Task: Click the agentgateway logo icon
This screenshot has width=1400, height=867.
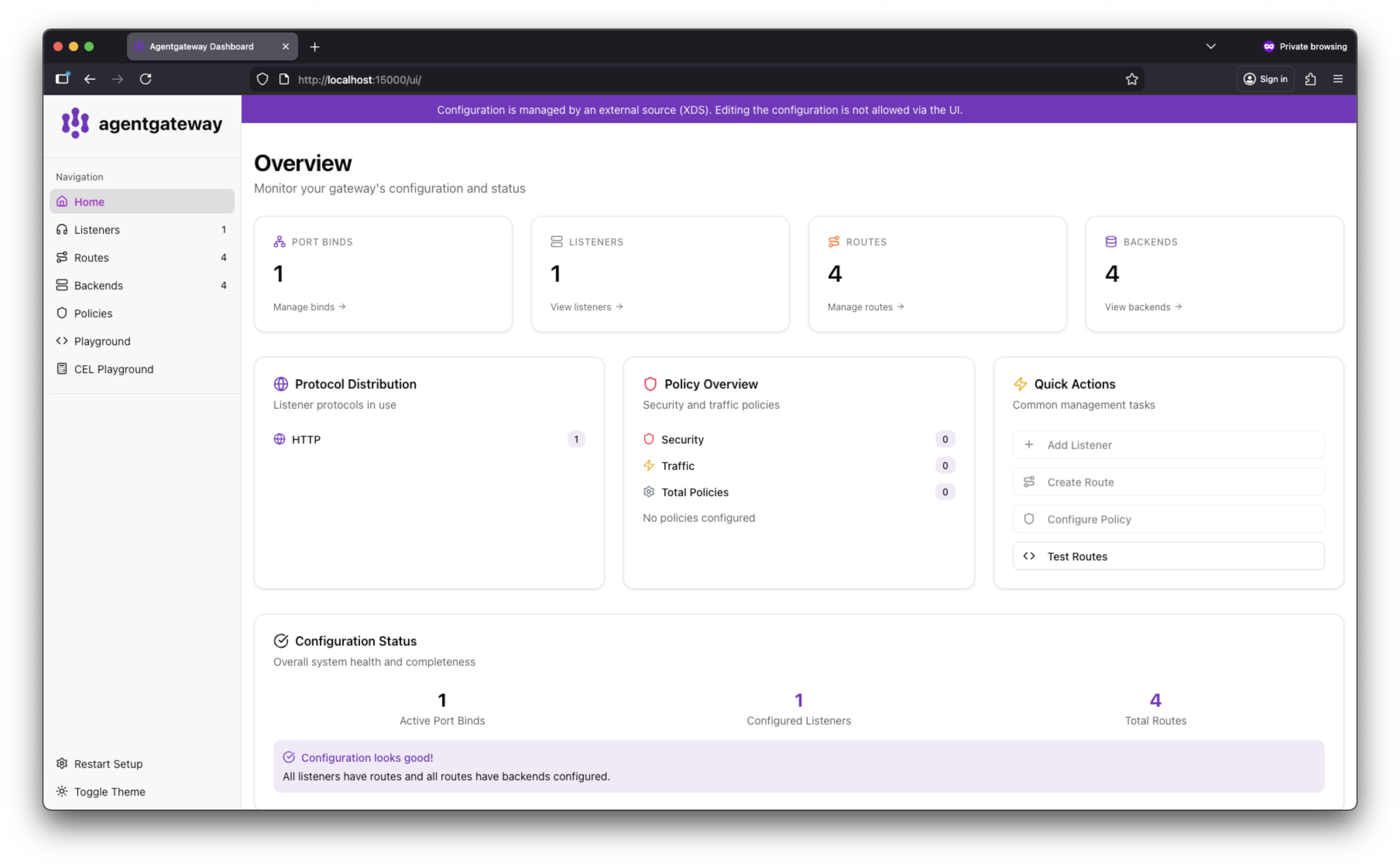Action: (75, 123)
